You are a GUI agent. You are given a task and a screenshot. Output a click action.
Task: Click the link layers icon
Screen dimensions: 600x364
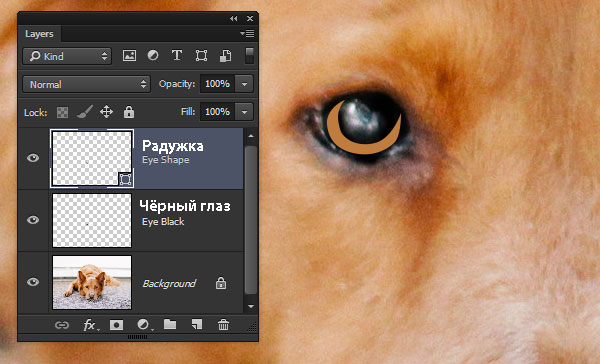click(62, 325)
